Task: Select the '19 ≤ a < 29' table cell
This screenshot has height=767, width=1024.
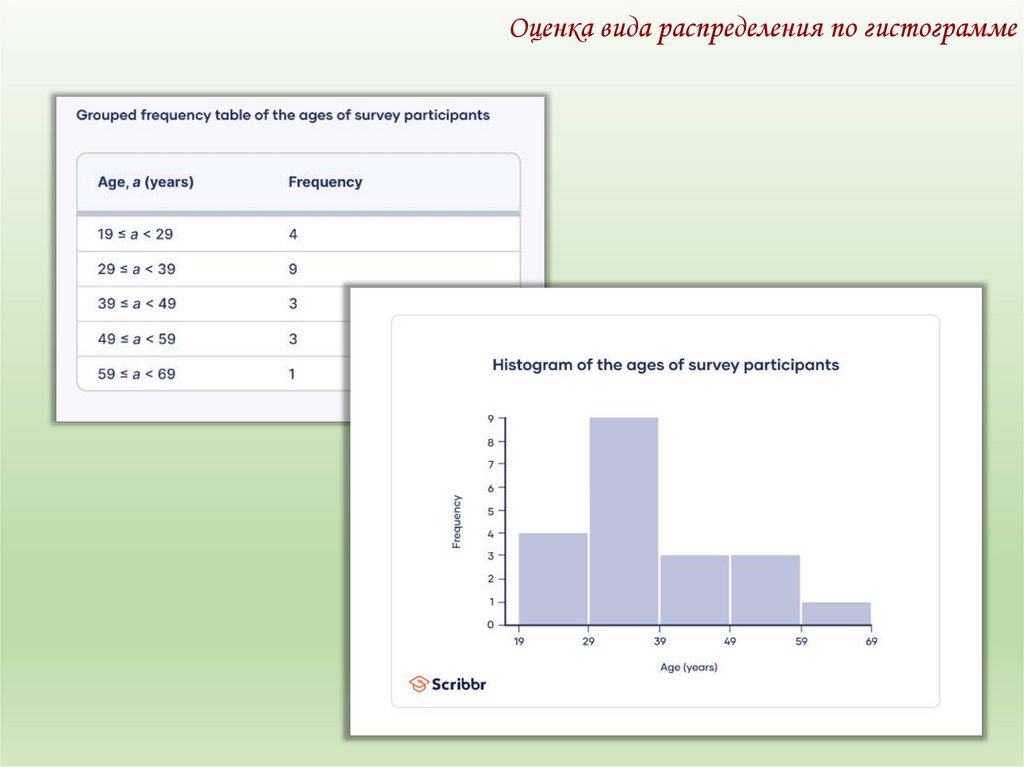Action: click(135, 234)
